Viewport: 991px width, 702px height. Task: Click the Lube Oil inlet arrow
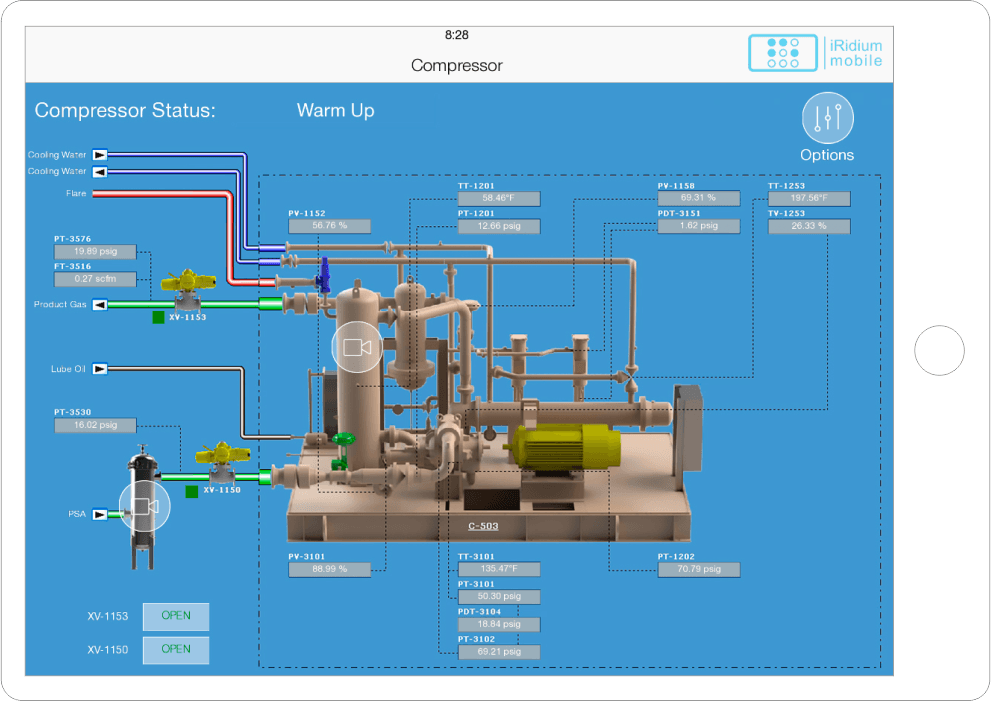pos(100,369)
